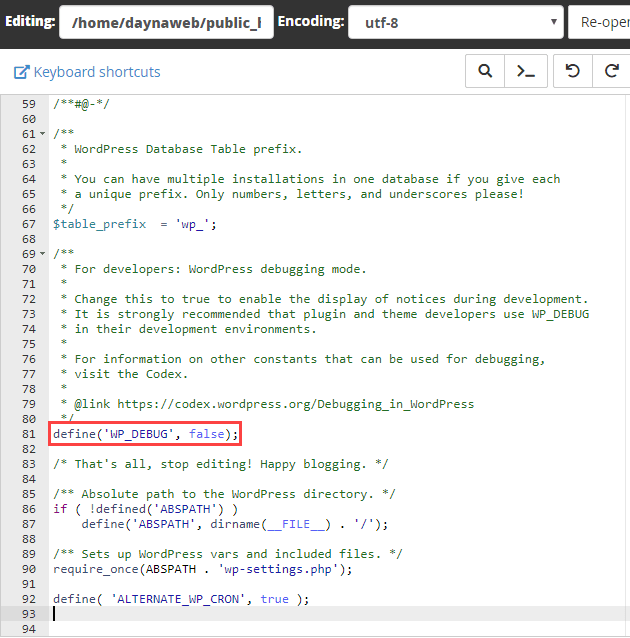Click "WordPress Database Table prefix." comment
Screen dimensions: 630x638
(x=188, y=149)
